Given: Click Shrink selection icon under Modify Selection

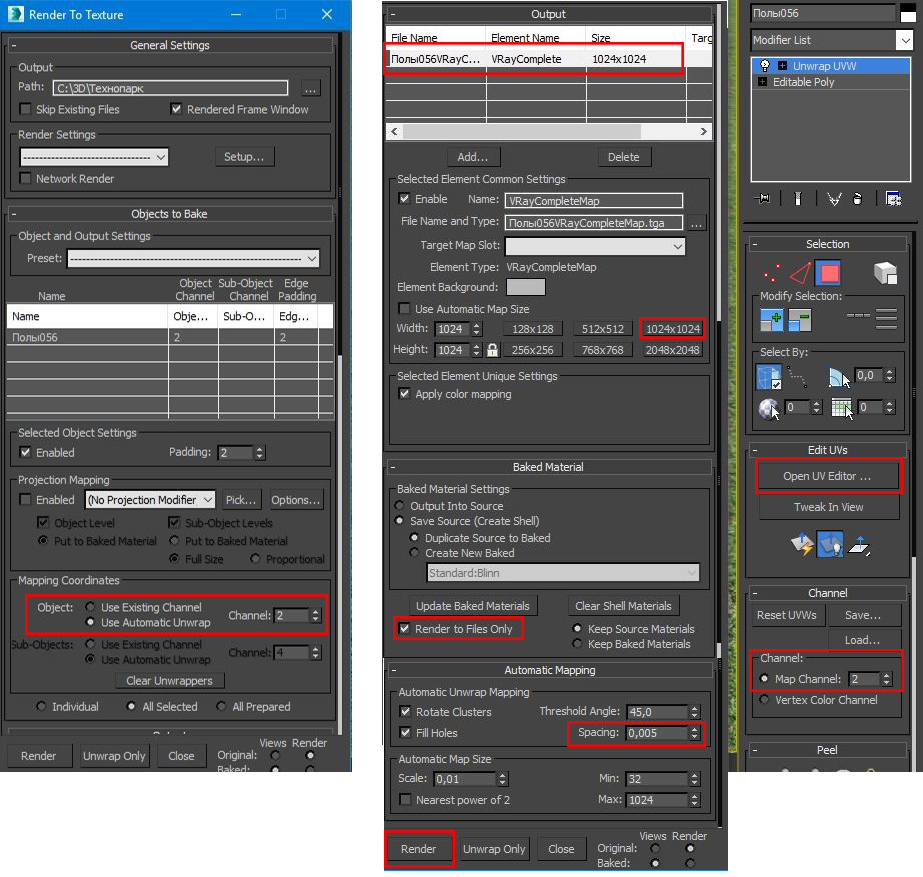Looking at the screenshot, I should click(800, 320).
